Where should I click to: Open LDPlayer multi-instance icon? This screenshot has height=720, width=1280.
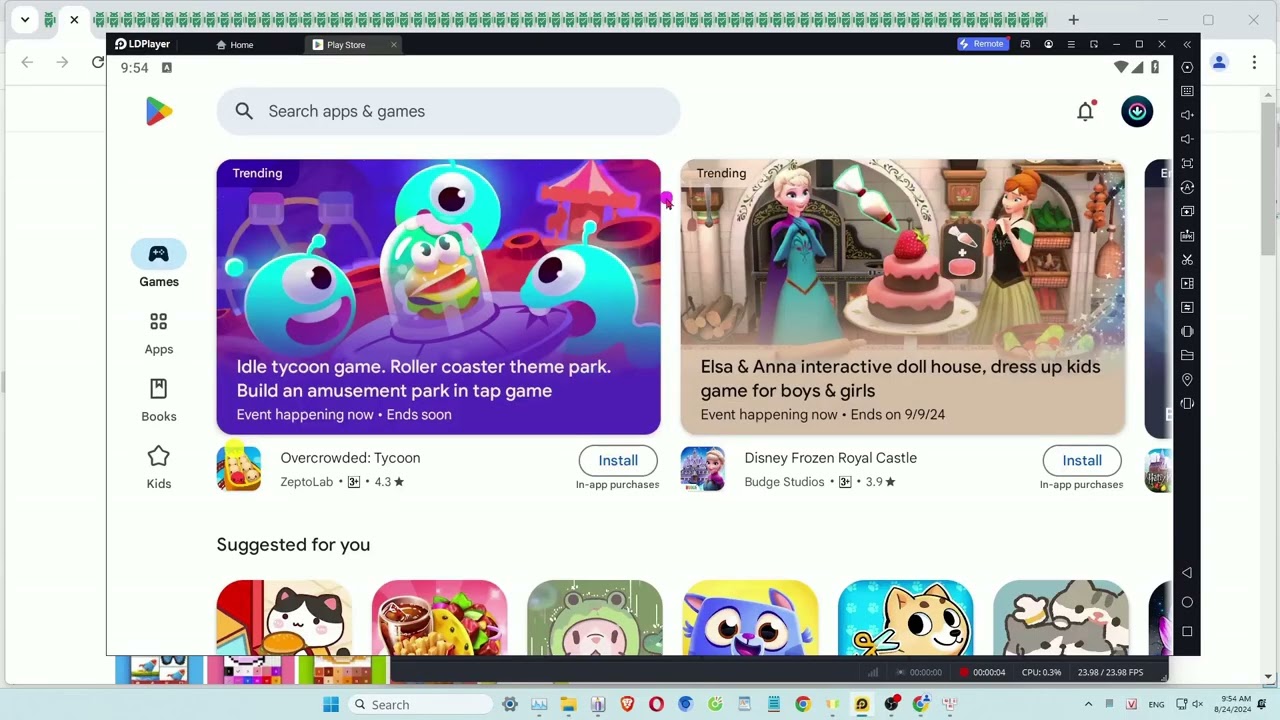1187,211
